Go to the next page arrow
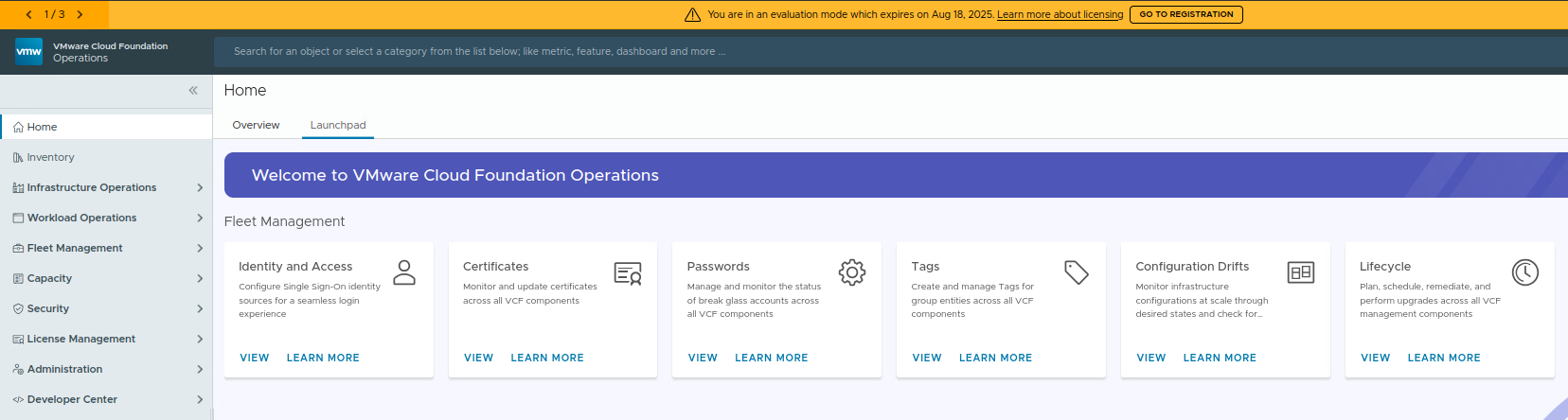The width and height of the screenshot is (1568, 420). [80, 14]
